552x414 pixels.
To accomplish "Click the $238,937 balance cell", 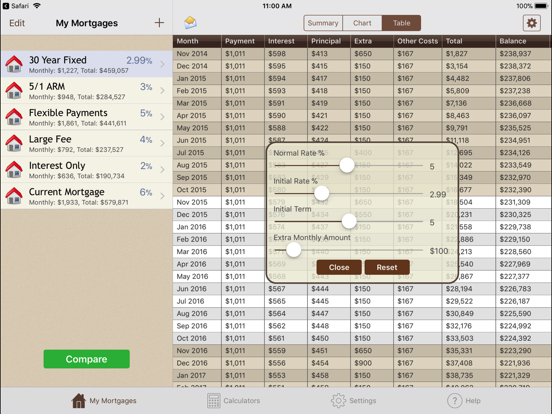I will (x=523, y=54).
